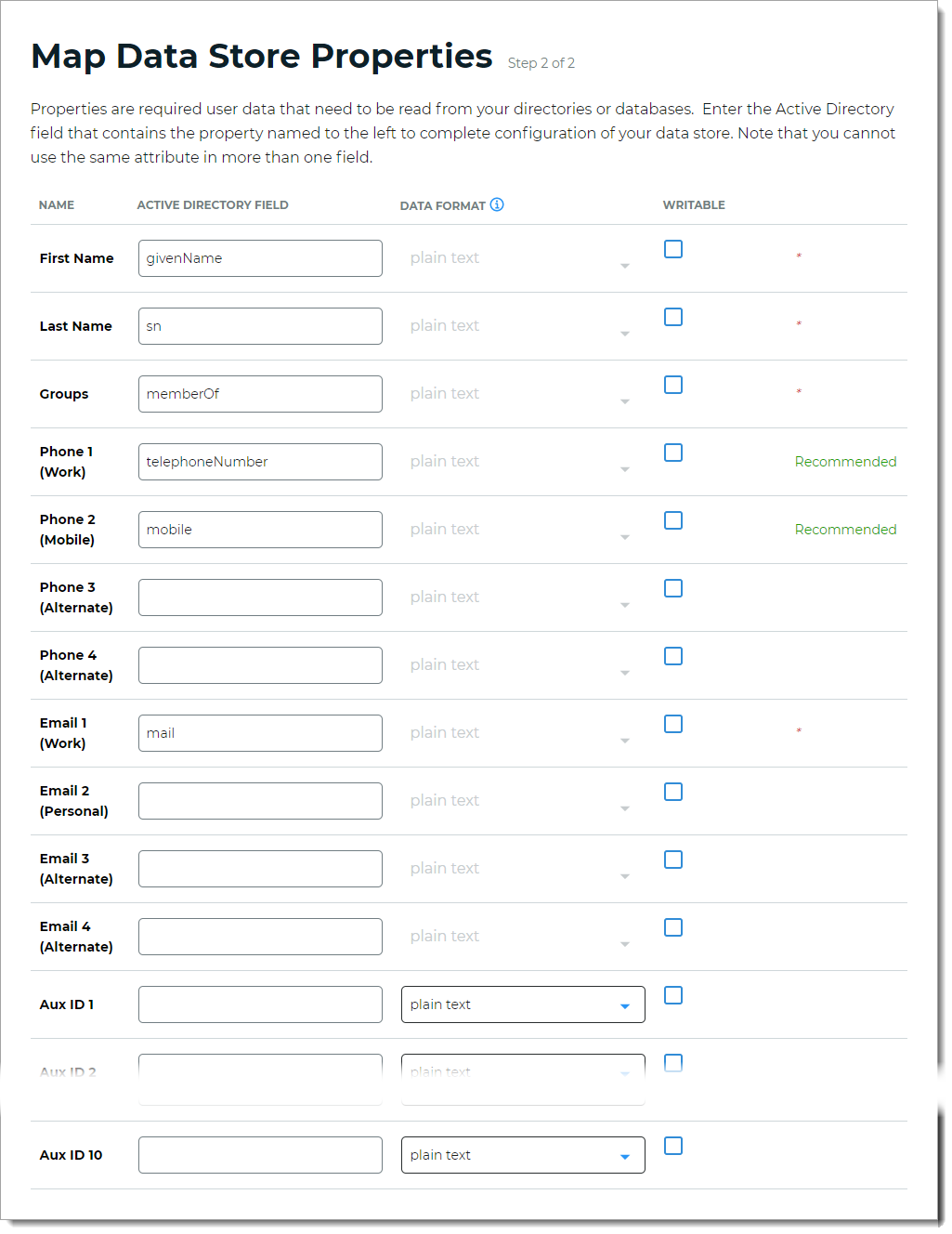Click the empty Phone 3 (Alternate) field
This screenshot has width=952, height=1234.
coord(260,597)
